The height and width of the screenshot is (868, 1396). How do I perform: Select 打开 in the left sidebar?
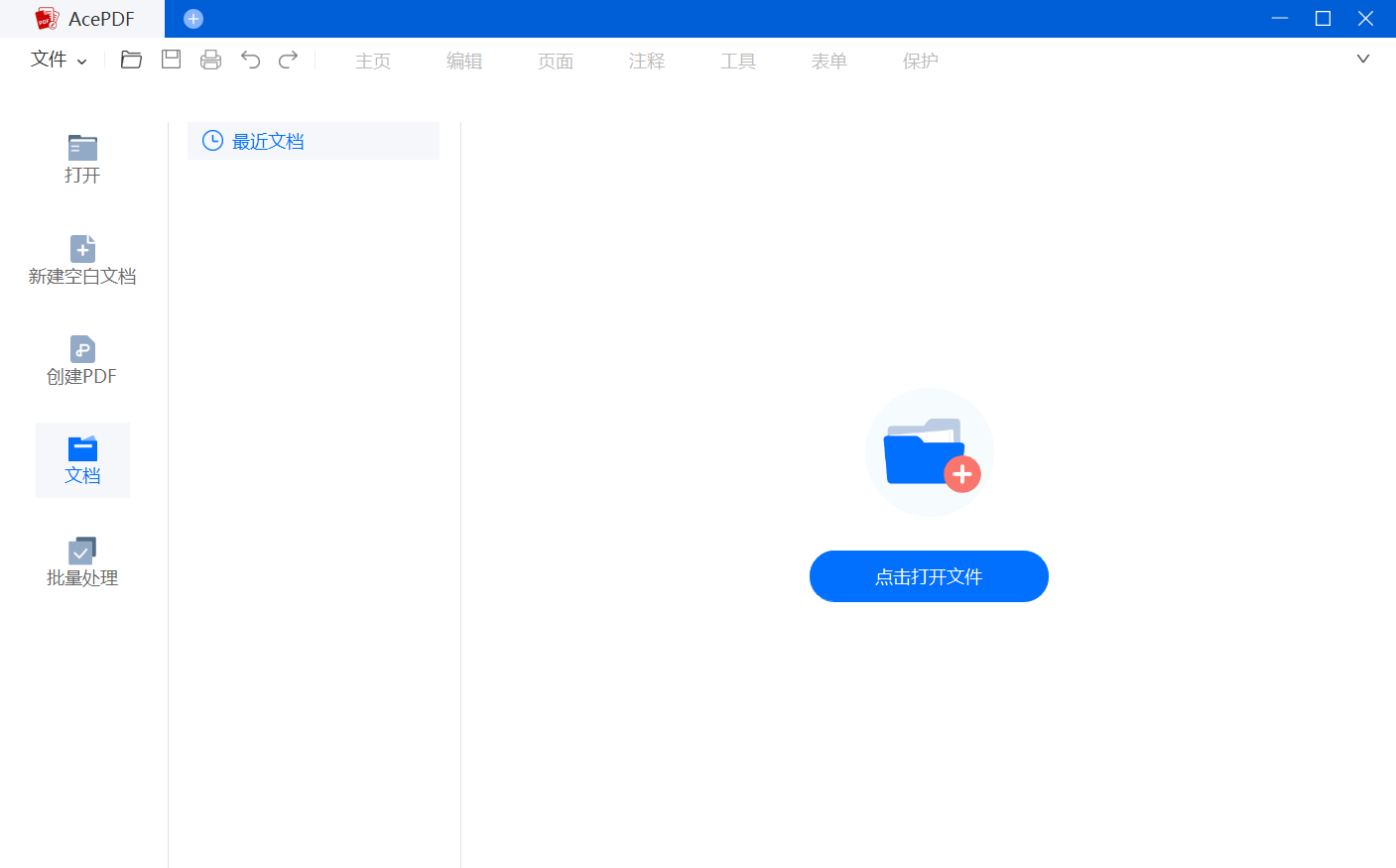[82, 159]
